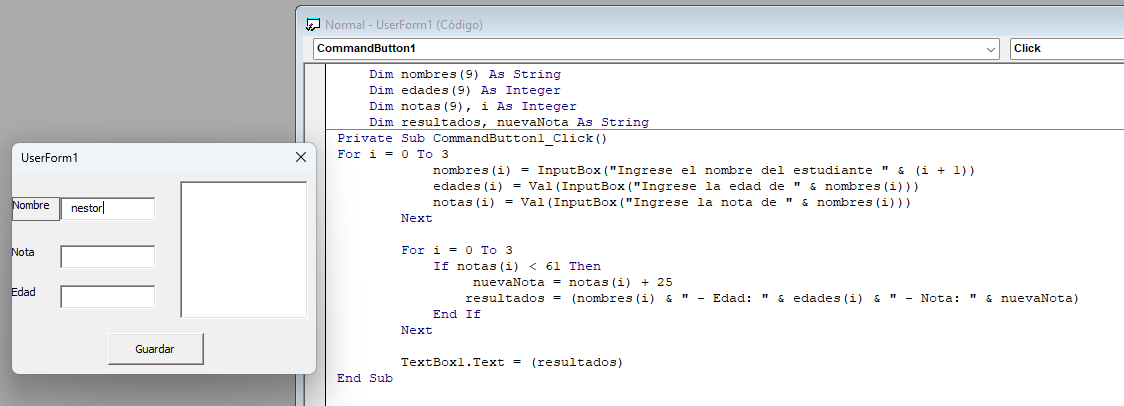This screenshot has height=406, width=1124.
Task: Click the nombres(i) = InputBox line
Action: 704,170
